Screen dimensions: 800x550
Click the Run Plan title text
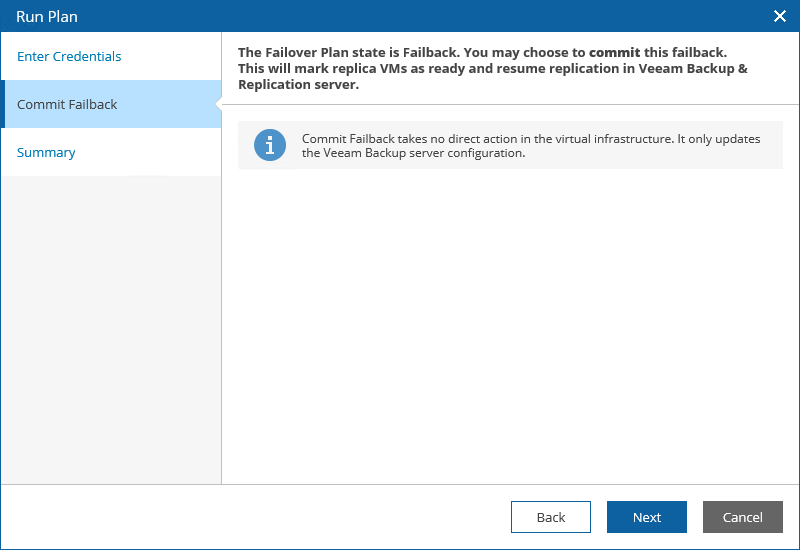[x=47, y=16]
